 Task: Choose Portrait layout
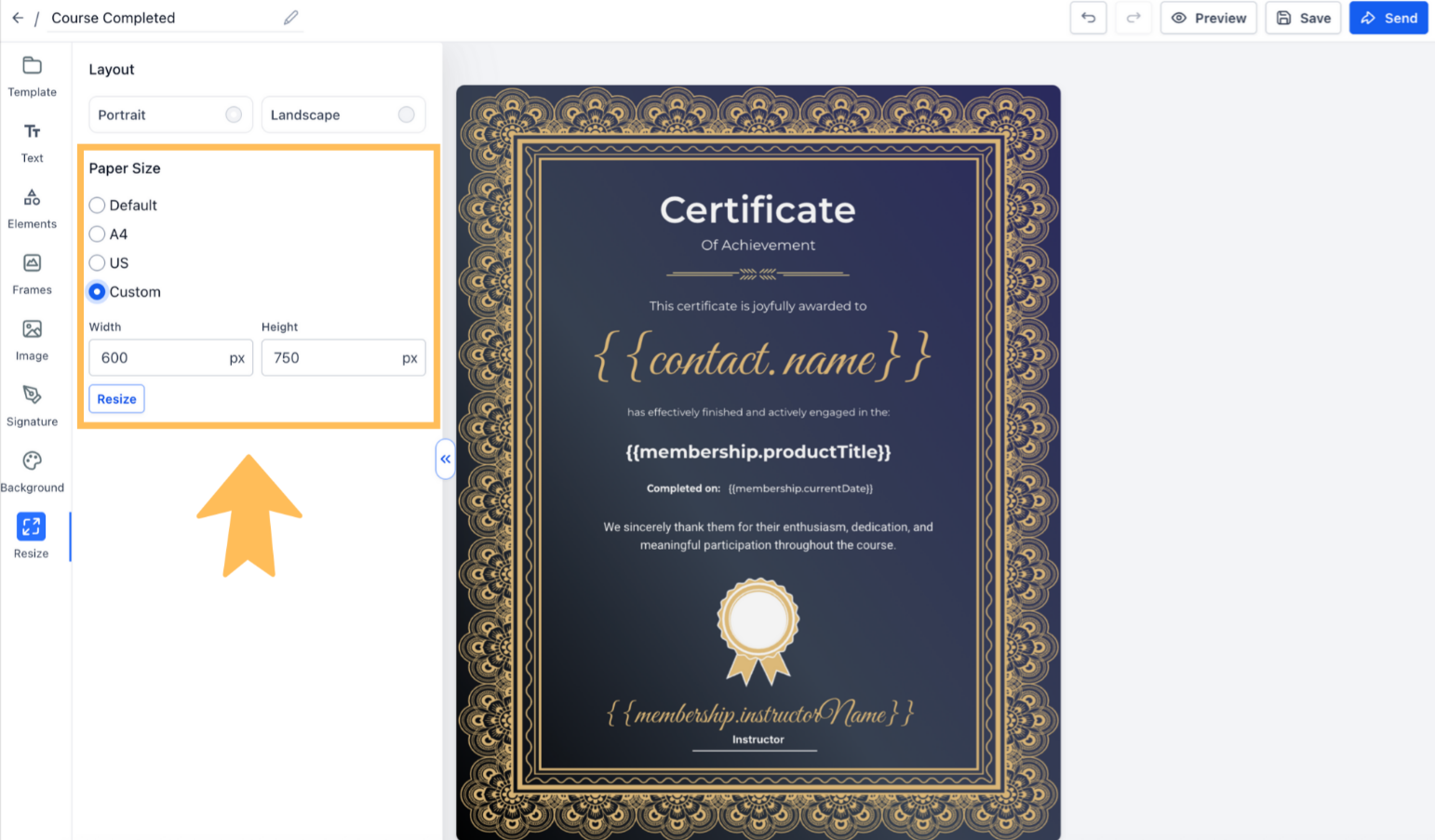coord(170,114)
